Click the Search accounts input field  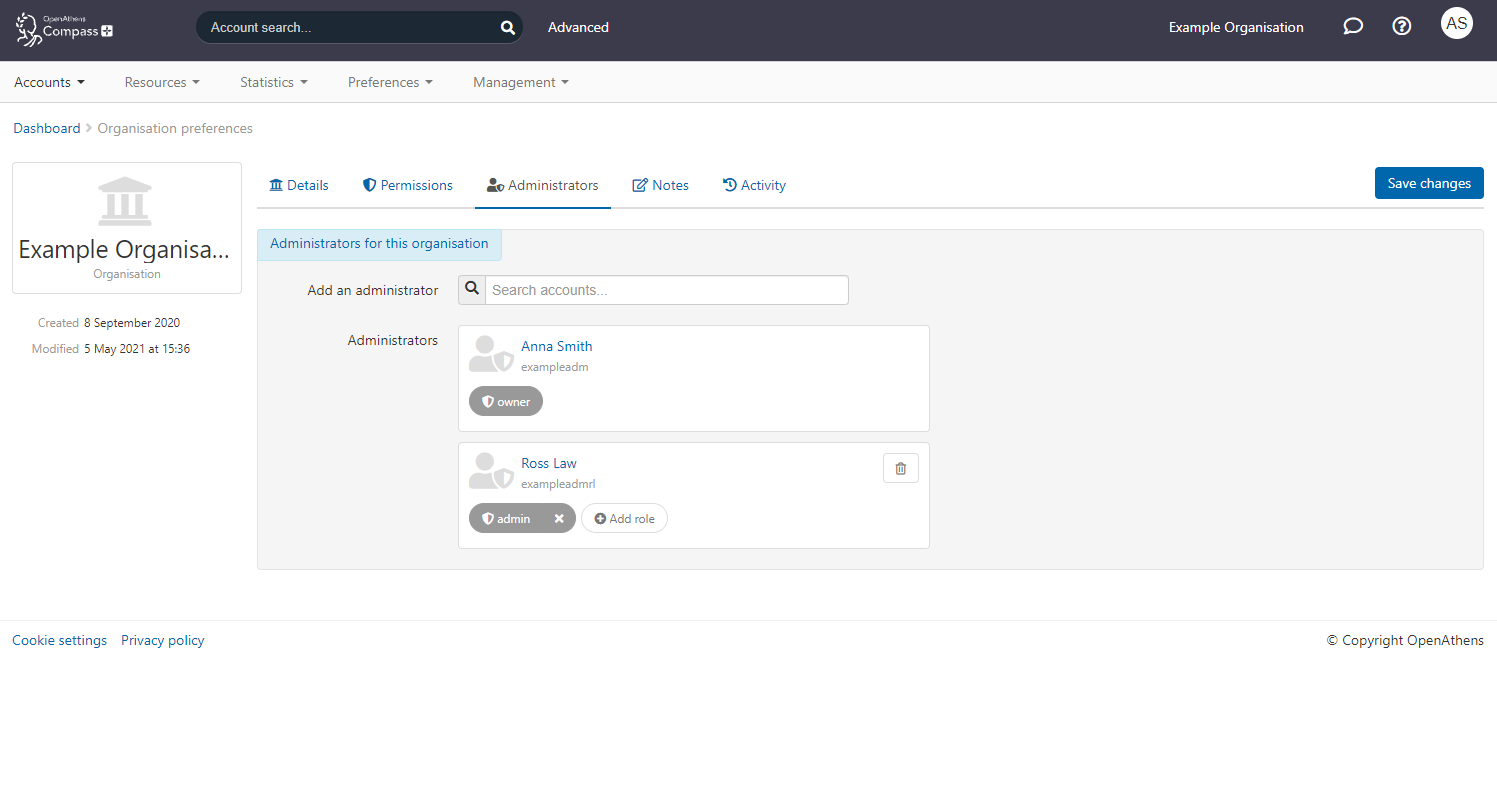tap(666, 289)
